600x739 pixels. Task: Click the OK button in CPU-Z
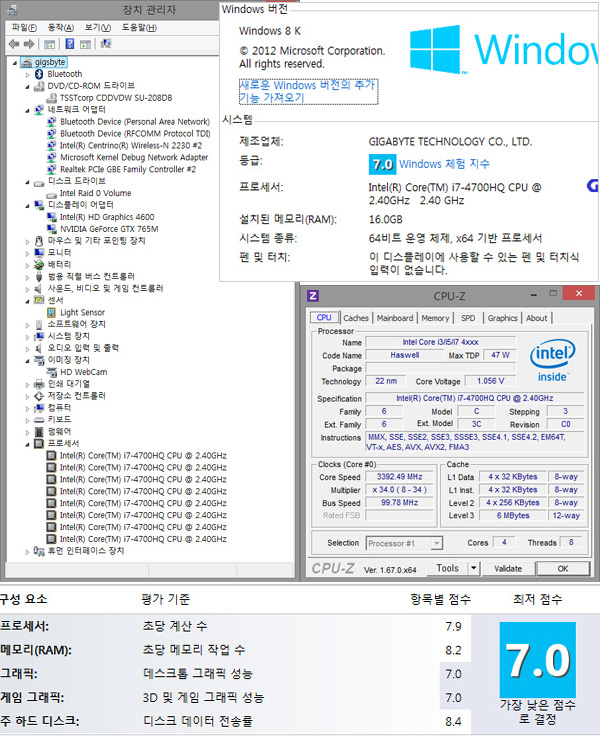pyautogui.click(x=563, y=569)
